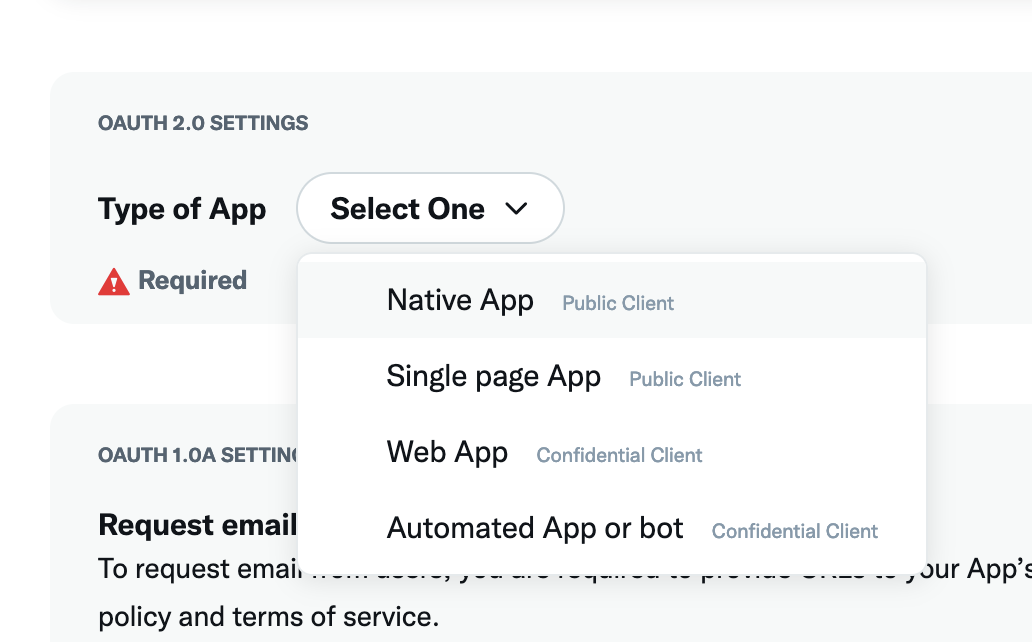This screenshot has height=642, width=1032.
Task: Click the chevron arrow inside Select One
Action: pyautogui.click(x=517, y=209)
